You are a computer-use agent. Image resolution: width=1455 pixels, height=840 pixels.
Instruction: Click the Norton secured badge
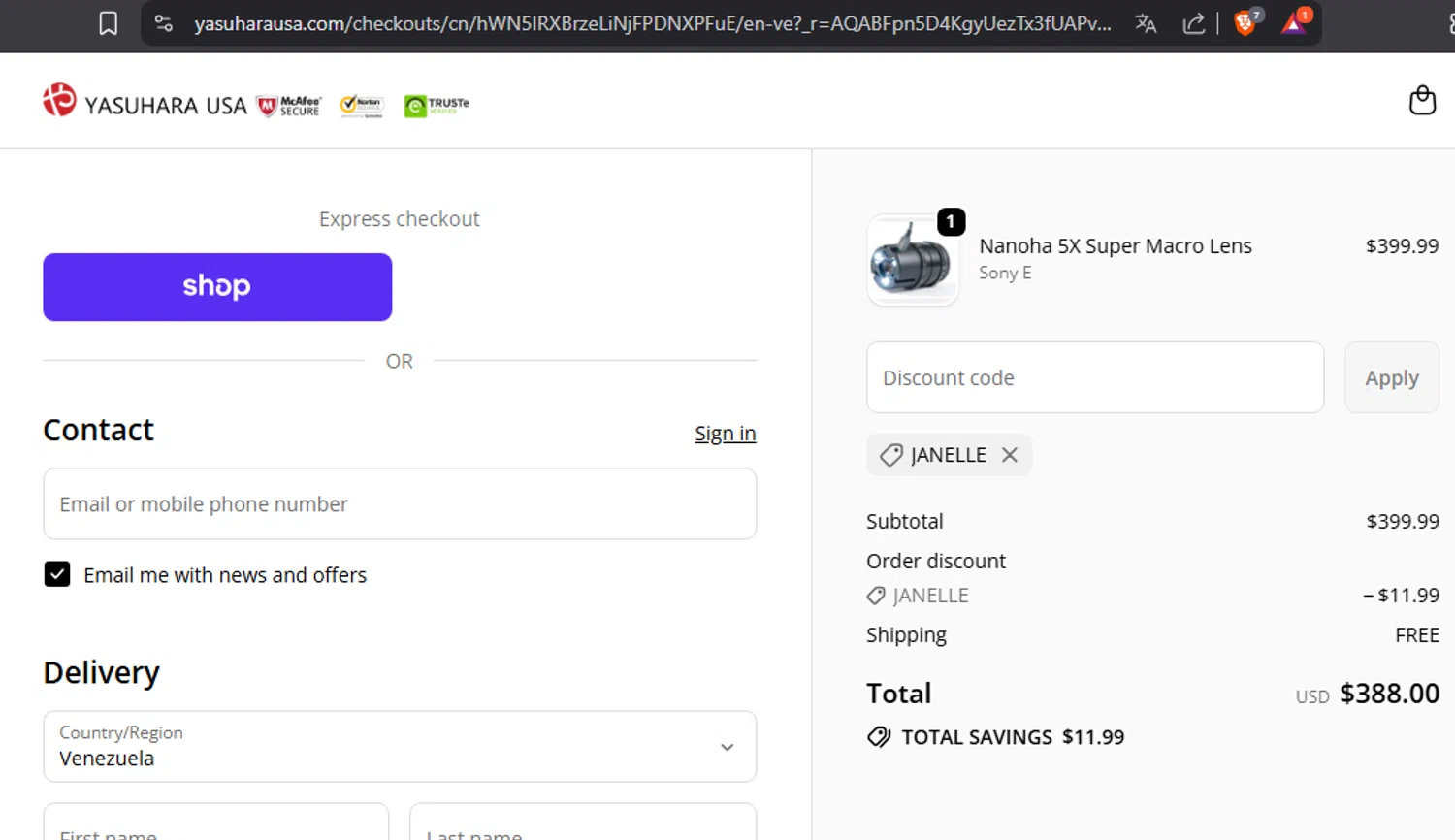[362, 106]
